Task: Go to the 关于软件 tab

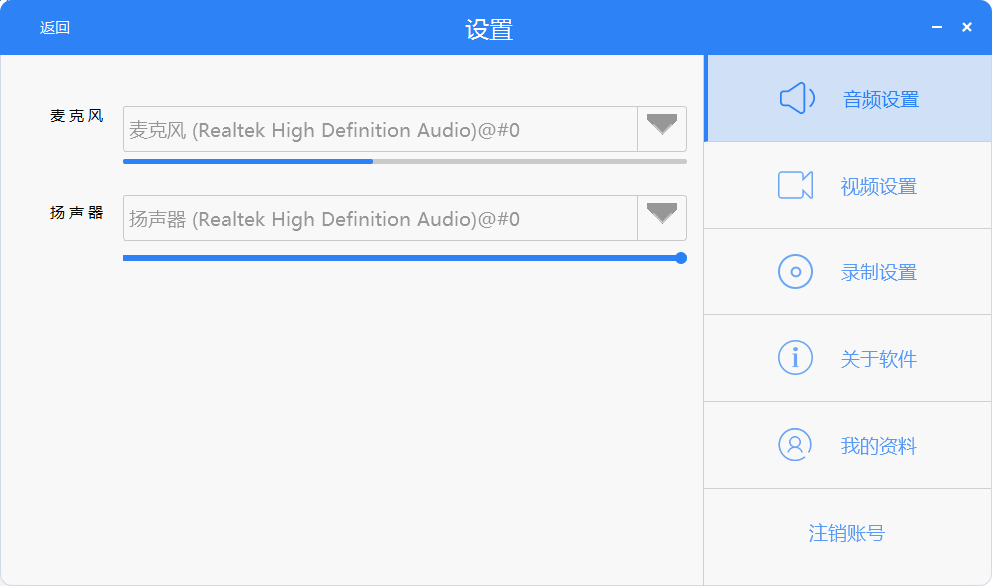Action: pyautogui.click(x=879, y=359)
